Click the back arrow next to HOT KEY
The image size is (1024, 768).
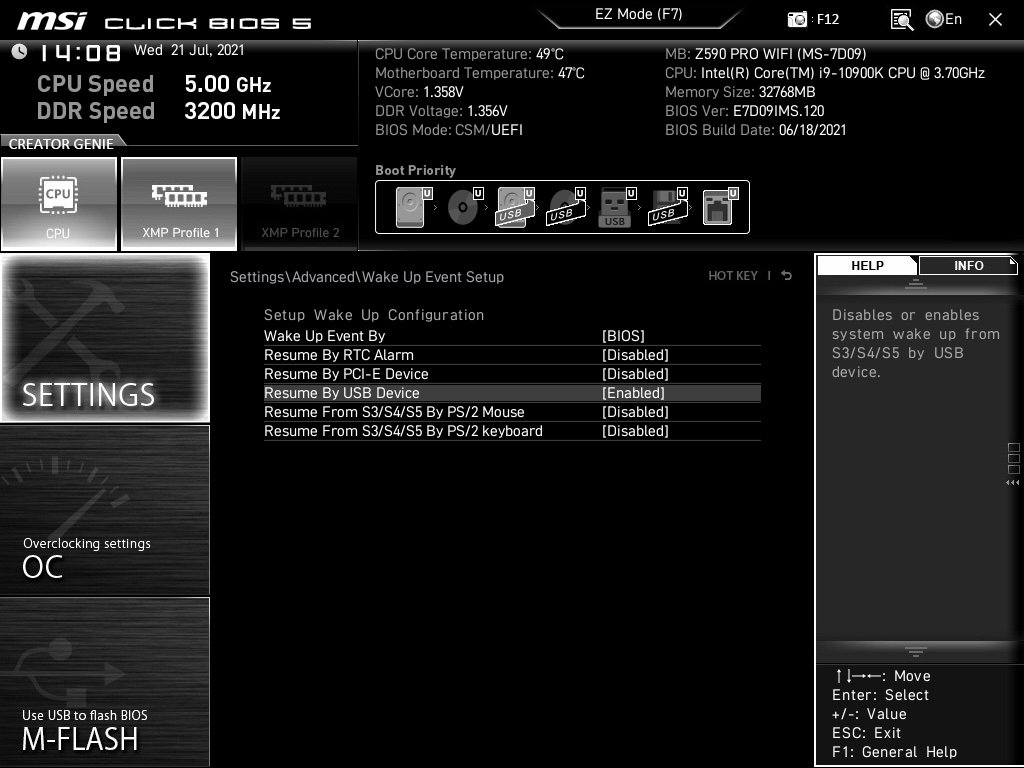click(x=786, y=276)
